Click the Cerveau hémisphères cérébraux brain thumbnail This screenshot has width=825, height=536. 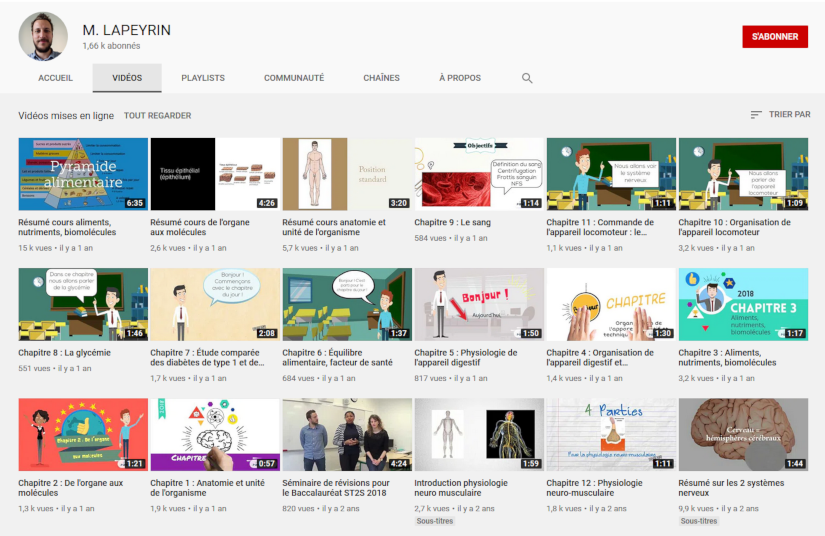point(743,434)
